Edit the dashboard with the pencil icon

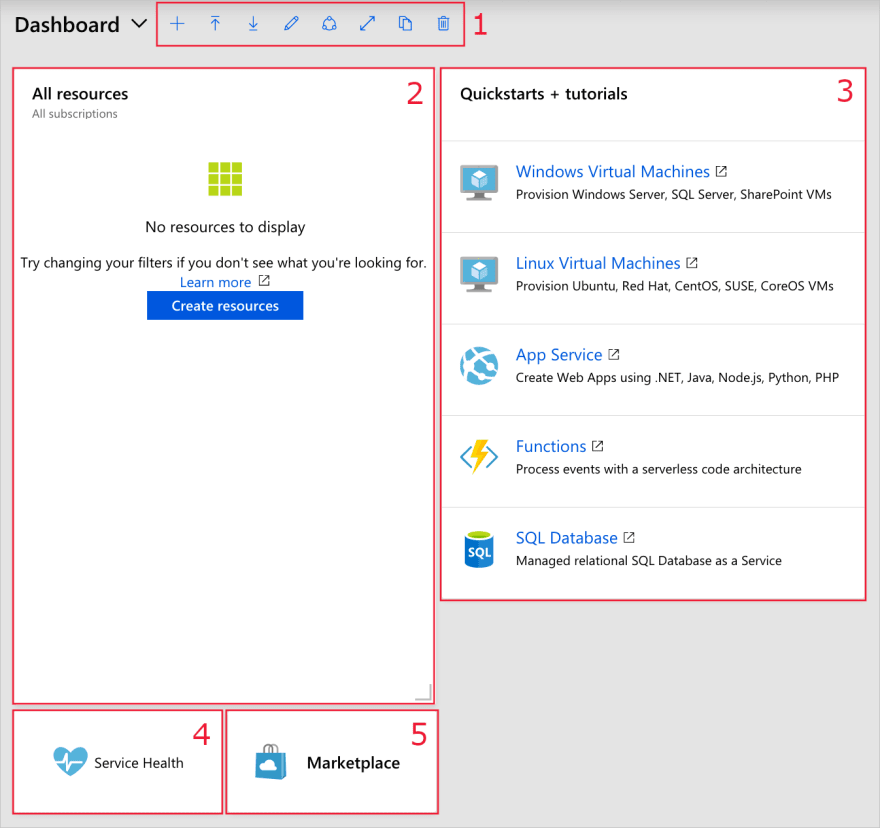point(291,24)
